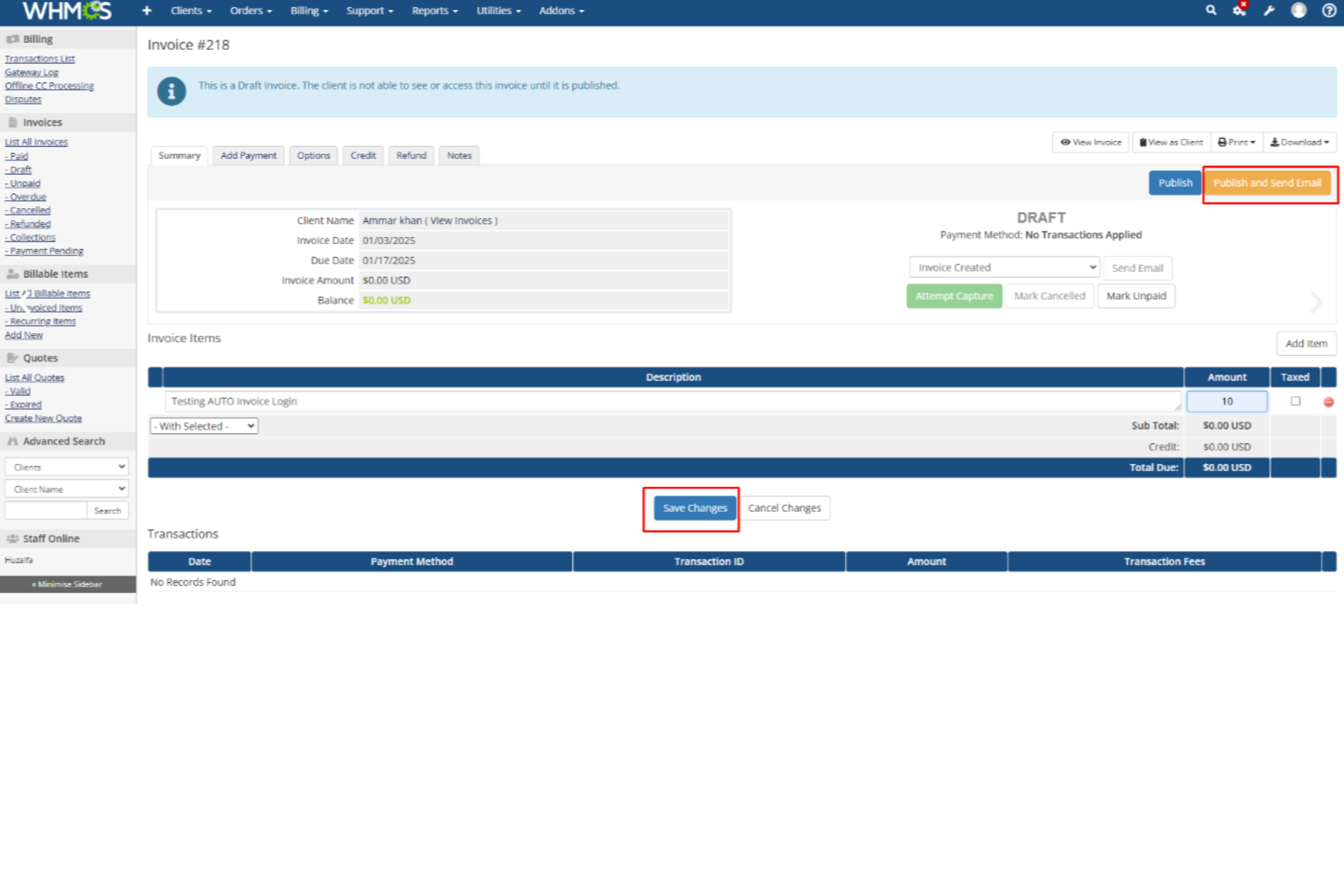Click the right chevron arrow beside Mark Unpaid
This screenshot has height=896, width=1344.
pyautogui.click(x=1316, y=302)
